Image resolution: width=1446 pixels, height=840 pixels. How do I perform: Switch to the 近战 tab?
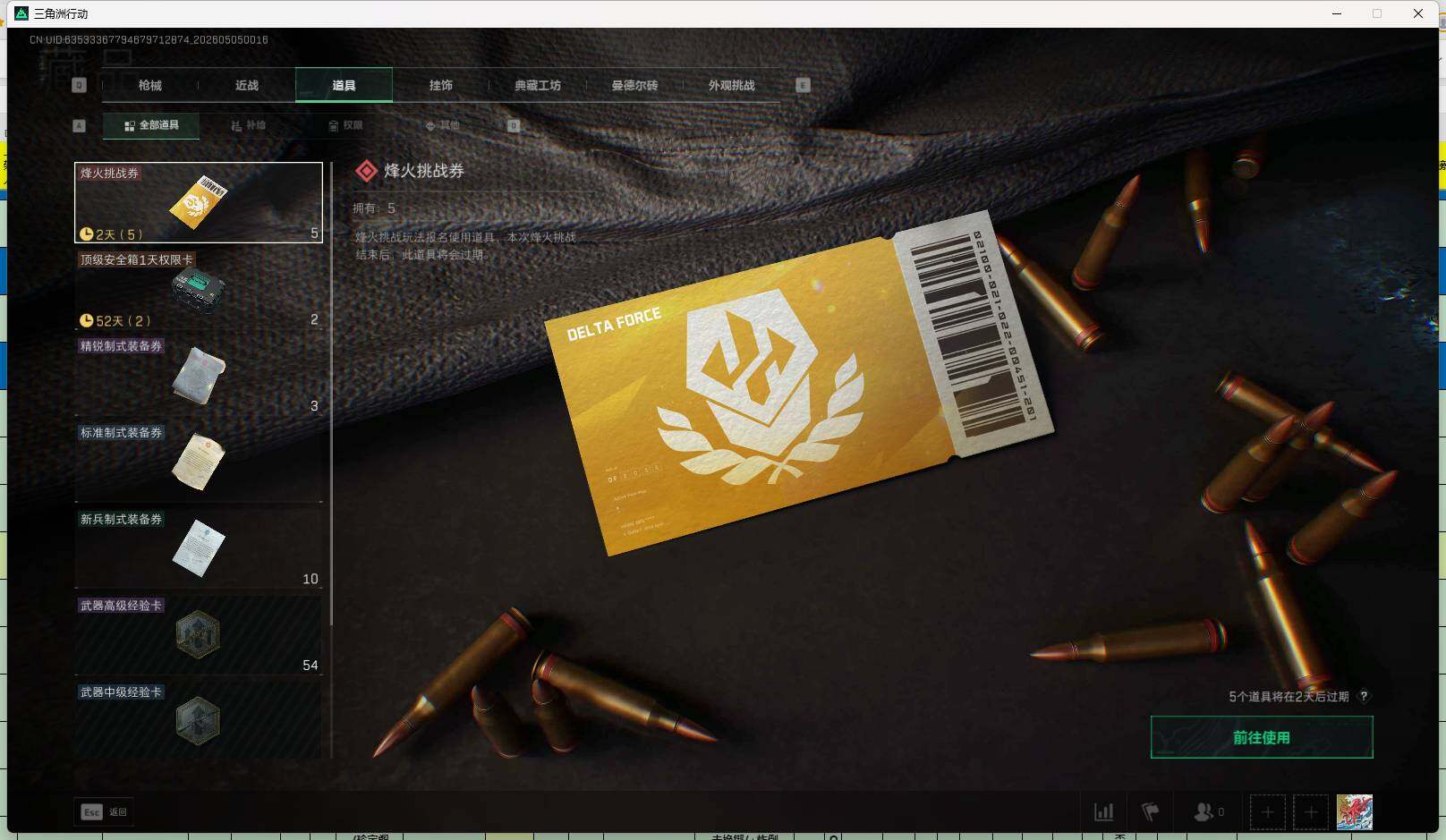pos(247,85)
